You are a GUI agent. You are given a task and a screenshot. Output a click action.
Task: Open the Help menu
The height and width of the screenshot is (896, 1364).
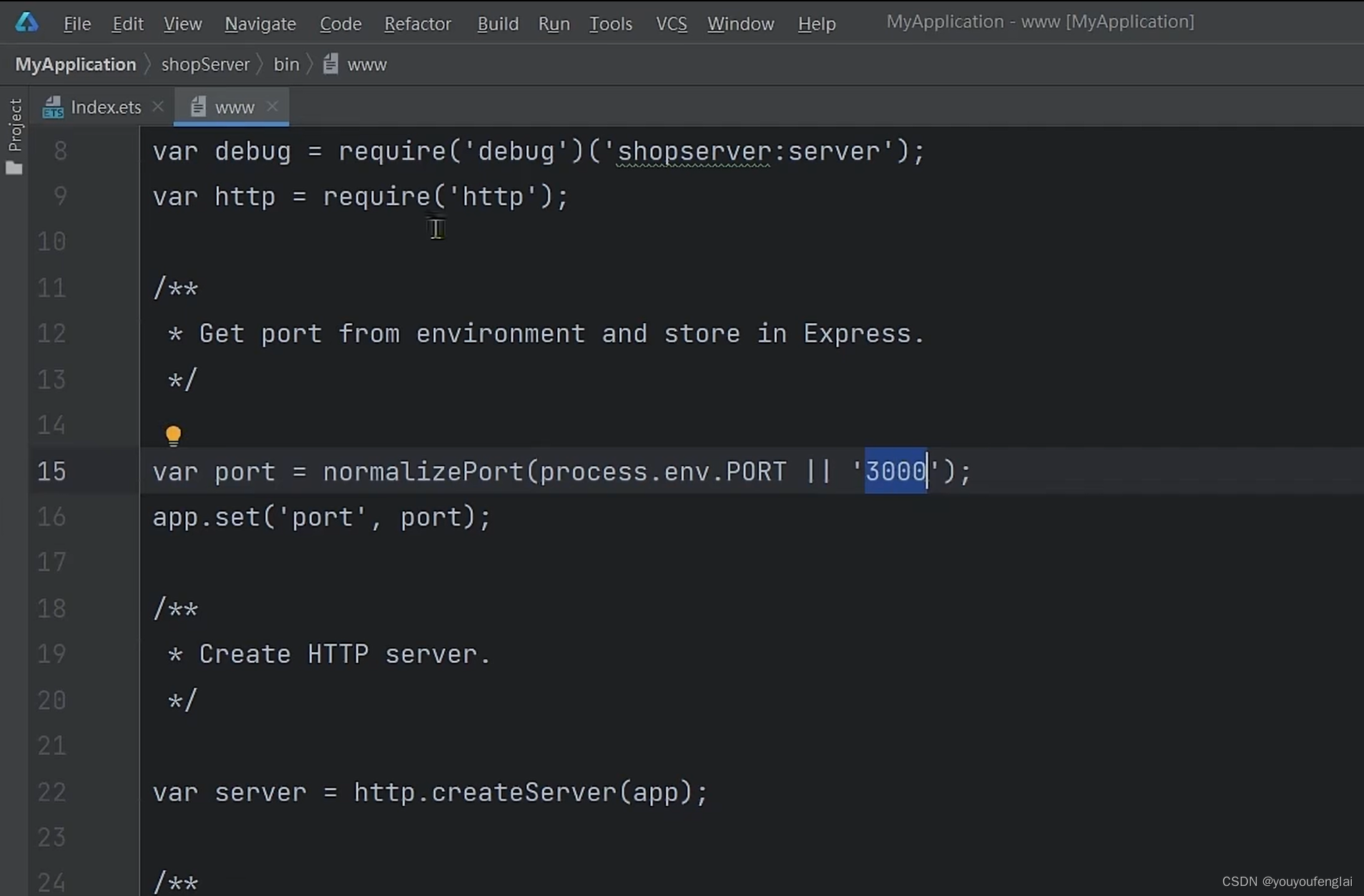[817, 24]
